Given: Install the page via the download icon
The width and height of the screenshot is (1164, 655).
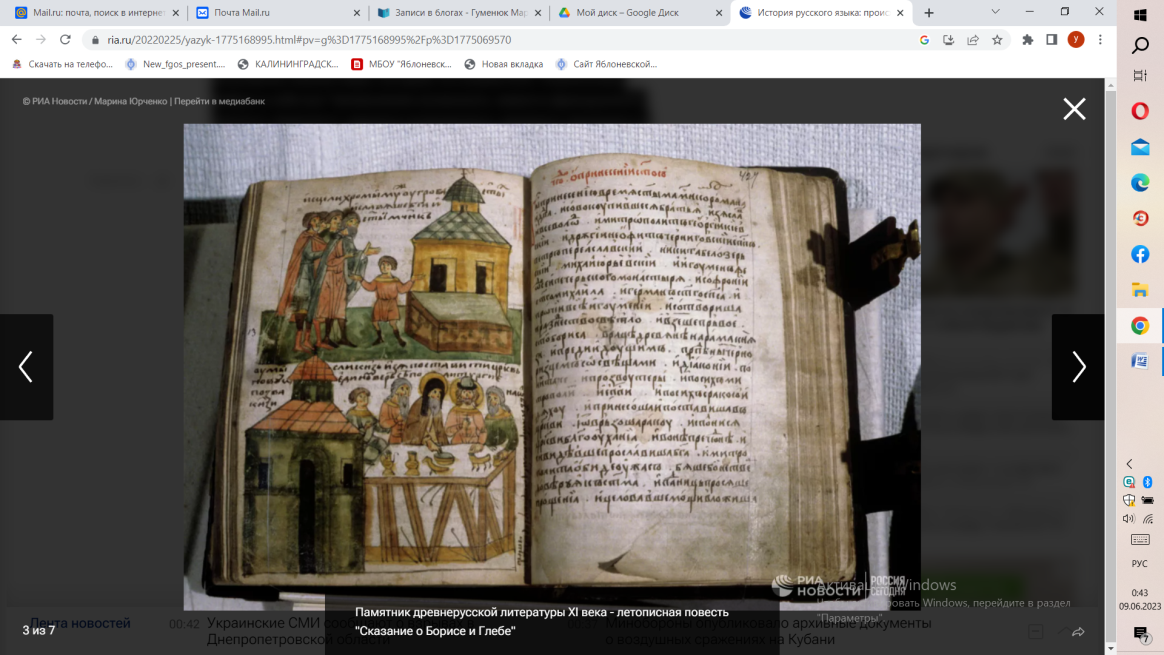Looking at the screenshot, I should (x=949, y=40).
